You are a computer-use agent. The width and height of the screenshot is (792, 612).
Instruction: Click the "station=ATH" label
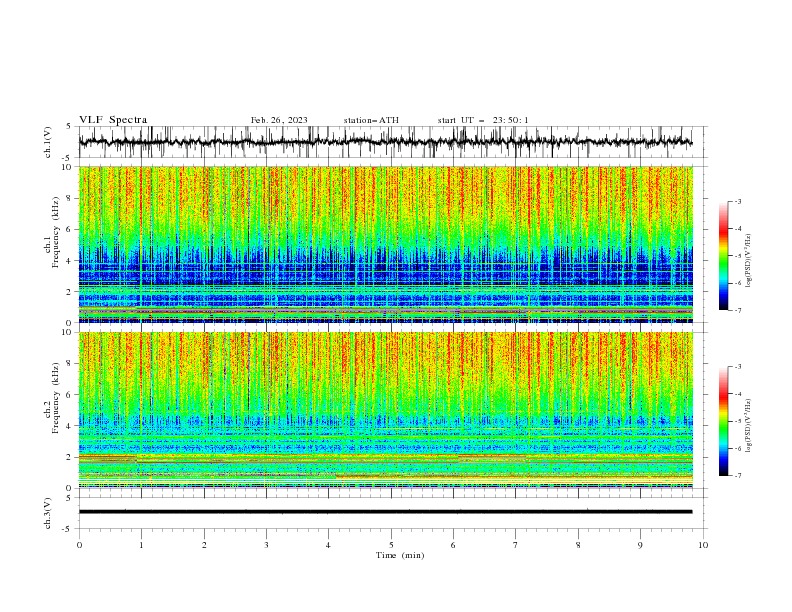click(371, 120)
